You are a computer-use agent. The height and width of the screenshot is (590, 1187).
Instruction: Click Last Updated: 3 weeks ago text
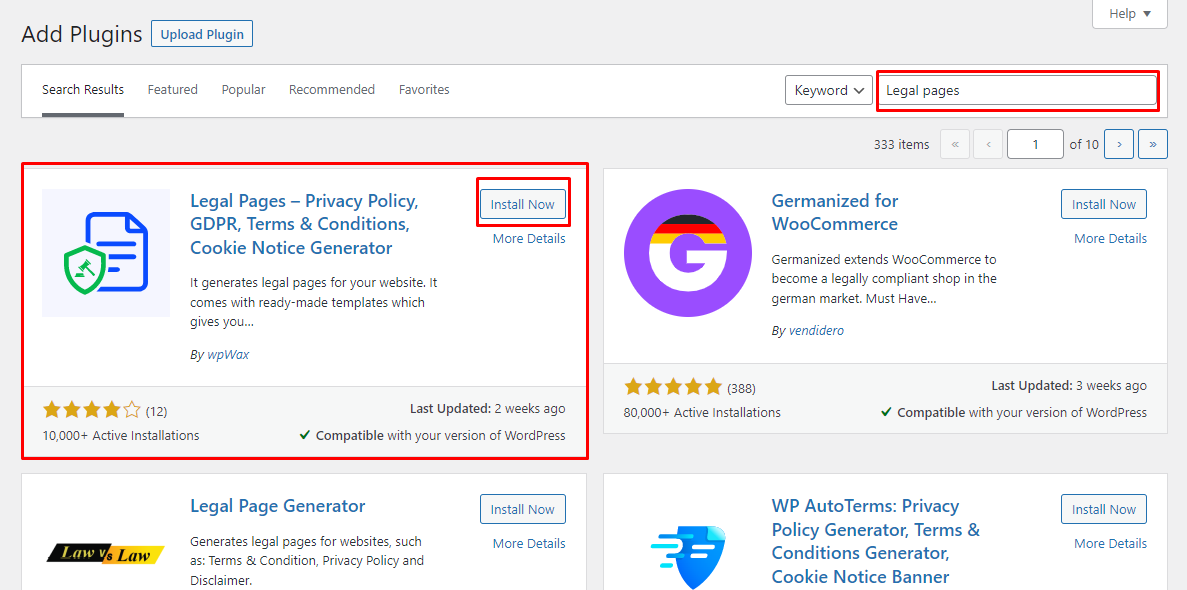tap(1069, 386)
